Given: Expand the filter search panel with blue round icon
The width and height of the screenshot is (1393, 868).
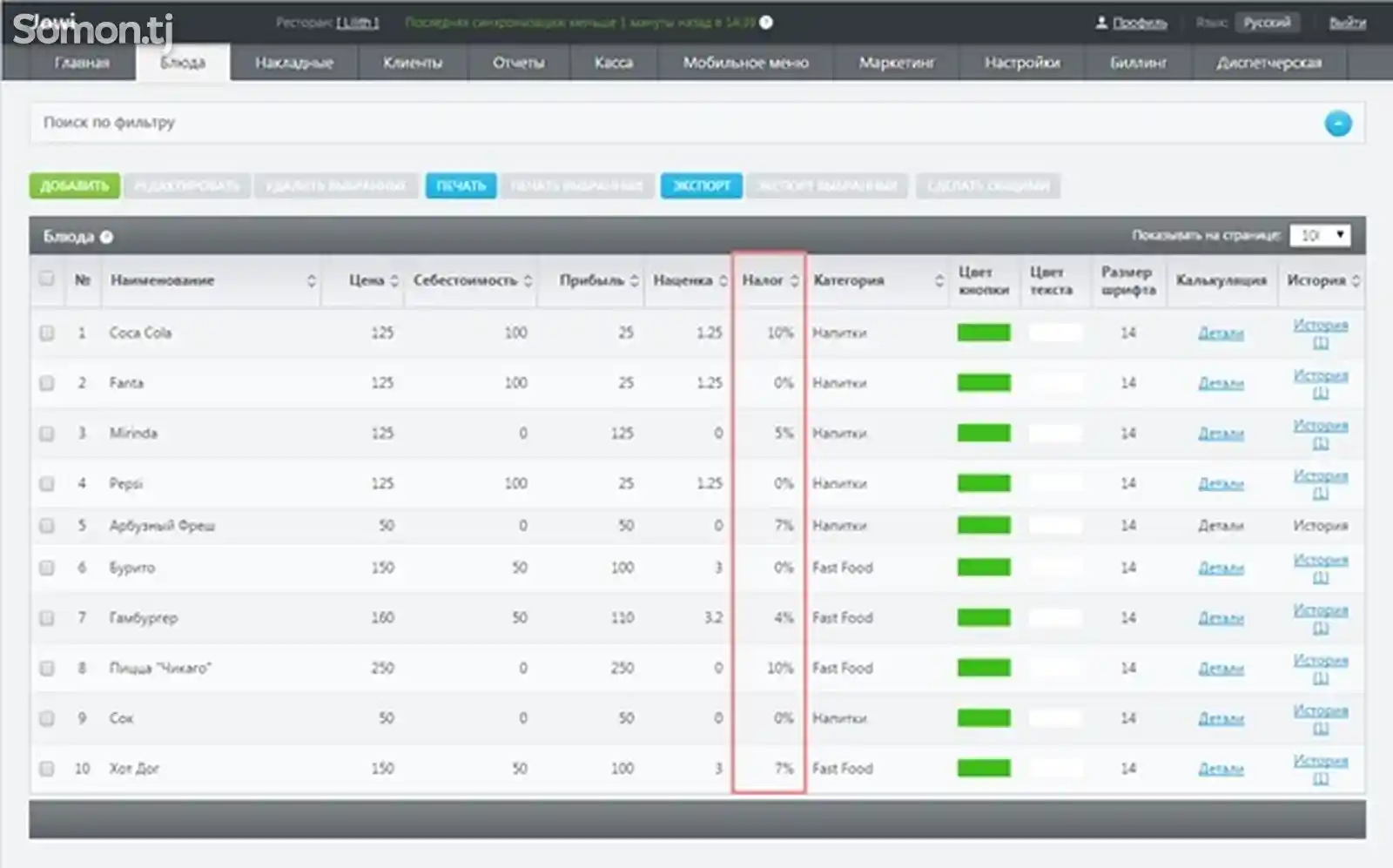Looking at the screenshot, I should pyautogui.click(x=1338, y=124).
